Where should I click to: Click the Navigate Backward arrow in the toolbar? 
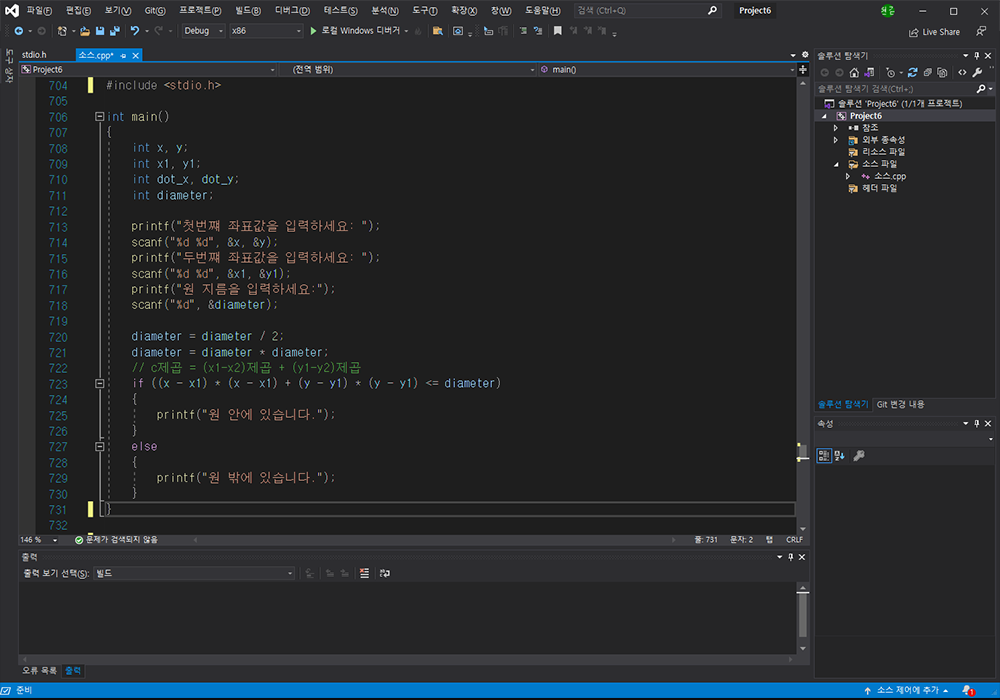18,31
